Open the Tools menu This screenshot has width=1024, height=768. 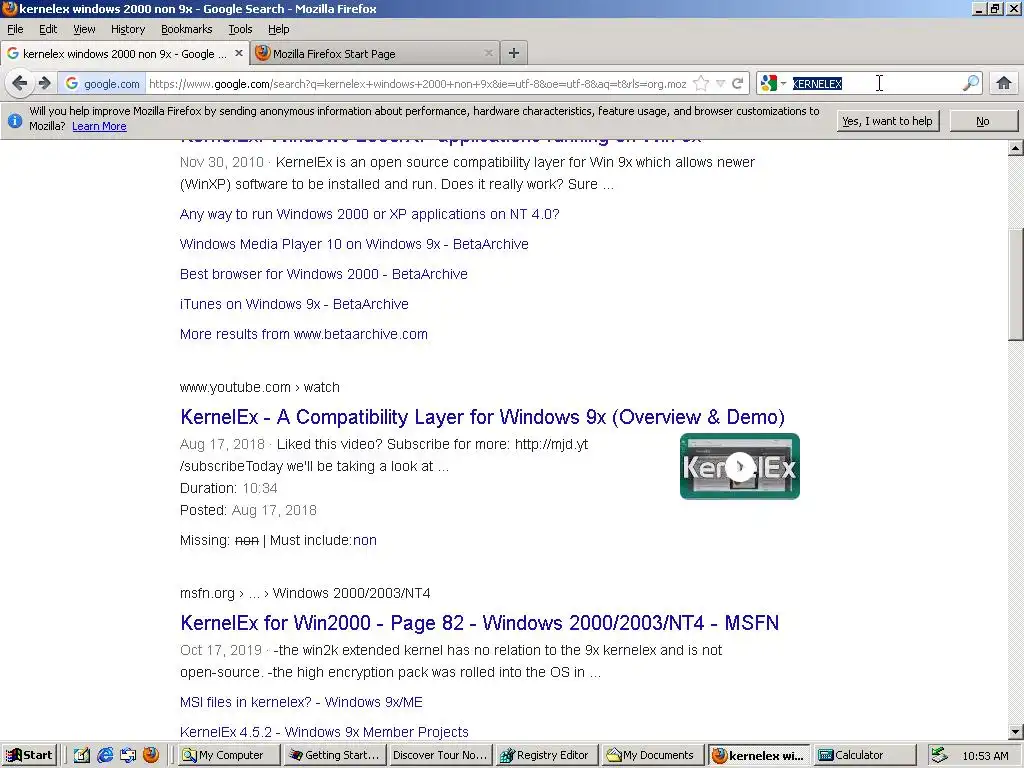(x=240, y=29)
